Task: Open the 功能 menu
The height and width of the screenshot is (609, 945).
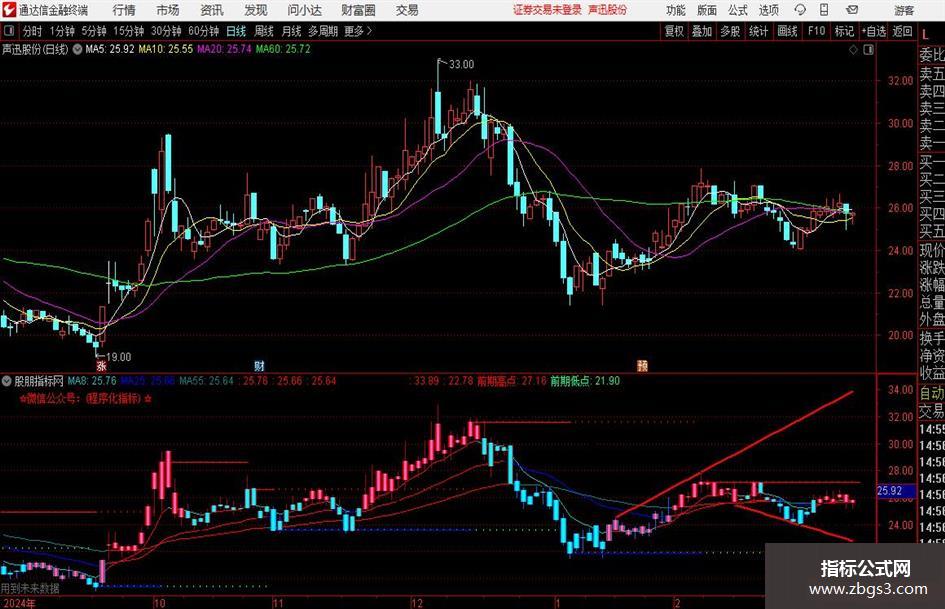Action: point(676,10)
